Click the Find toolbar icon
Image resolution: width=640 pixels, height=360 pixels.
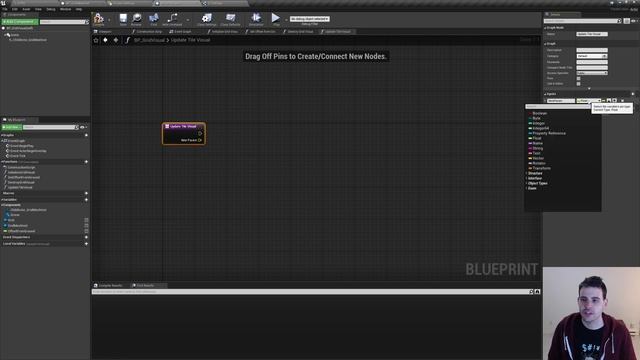154,18
